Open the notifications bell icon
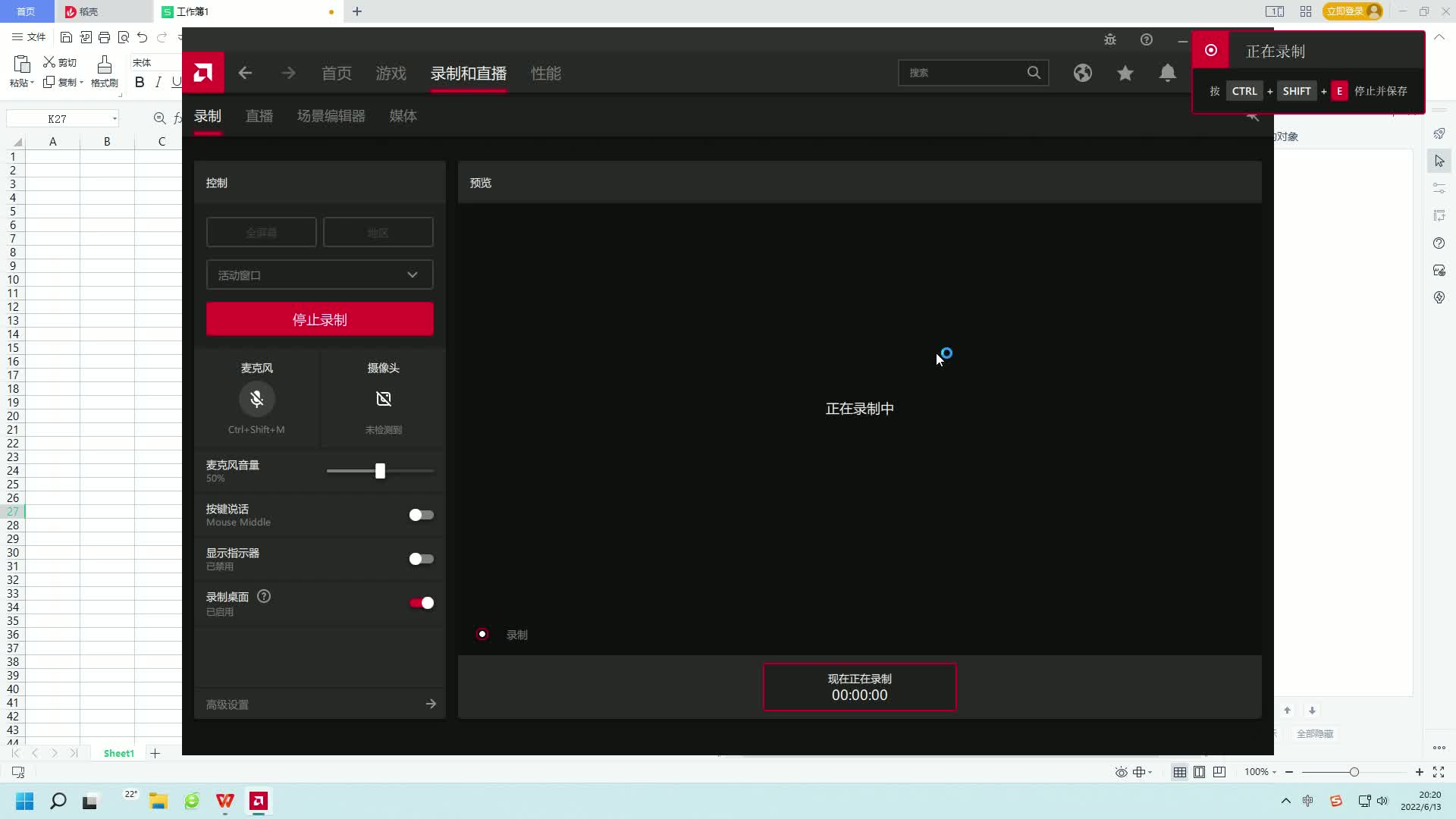1456x819 pixels. [x=1168, y=73]
